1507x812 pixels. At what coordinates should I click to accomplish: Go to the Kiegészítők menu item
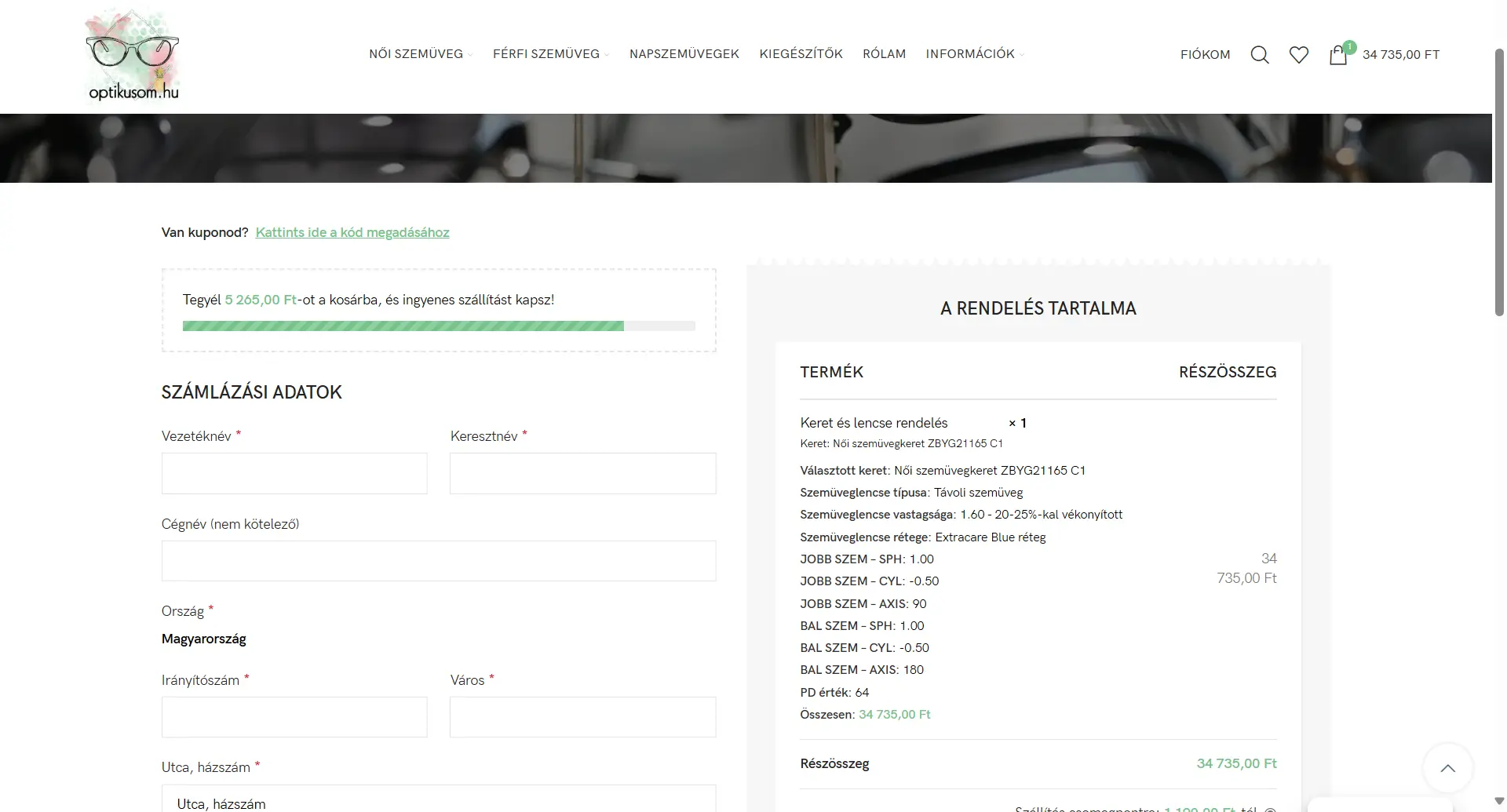tap(801, 54)
